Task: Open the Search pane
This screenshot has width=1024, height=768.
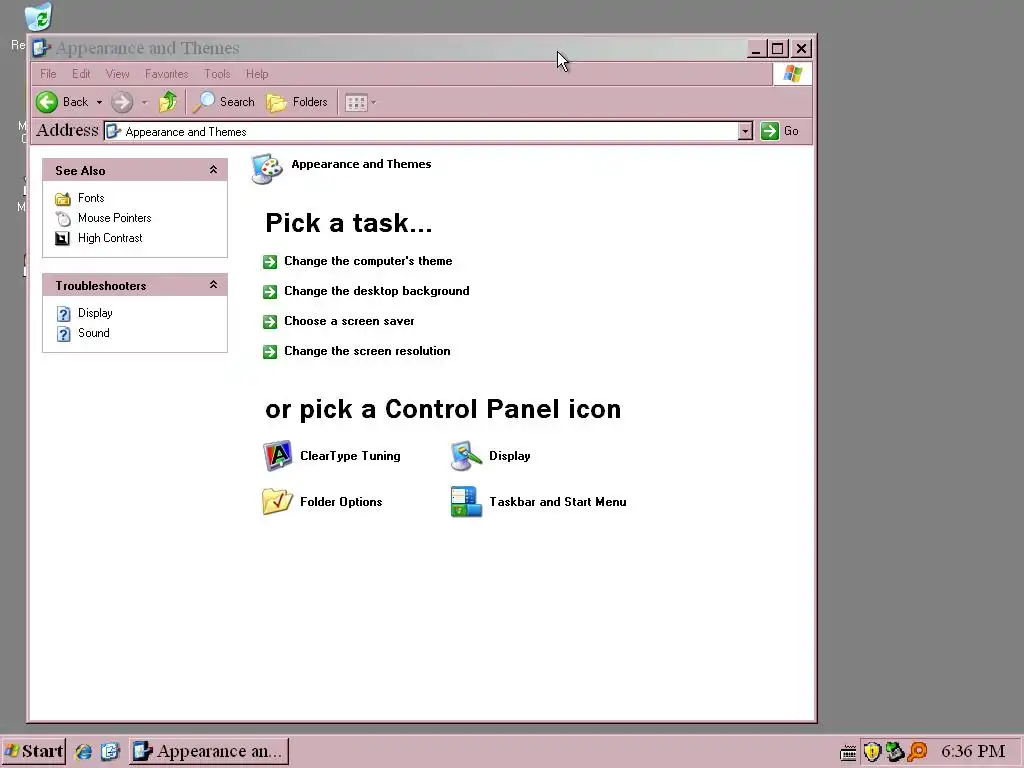Action: [x=224, y=102]
